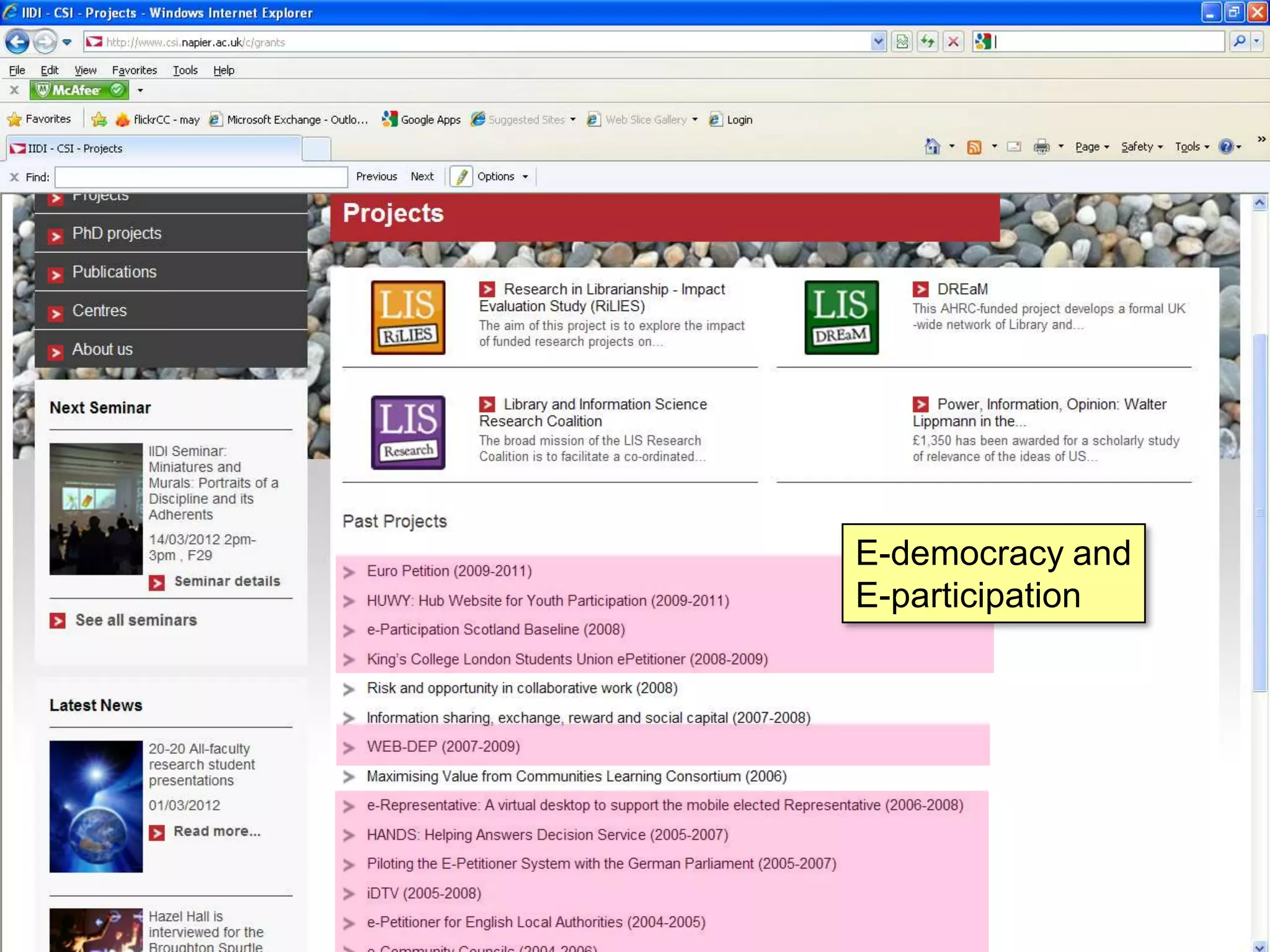Click the Stop loading icon
The width and height of the screenshot is (1270, 952).
(953, 42)
